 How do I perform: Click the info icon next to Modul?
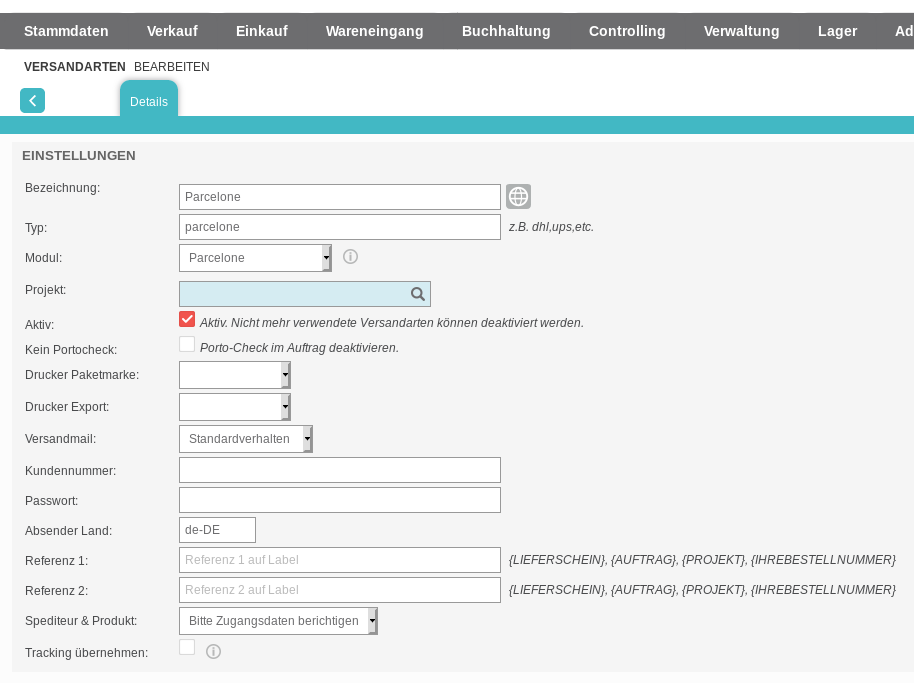point(350,257)
